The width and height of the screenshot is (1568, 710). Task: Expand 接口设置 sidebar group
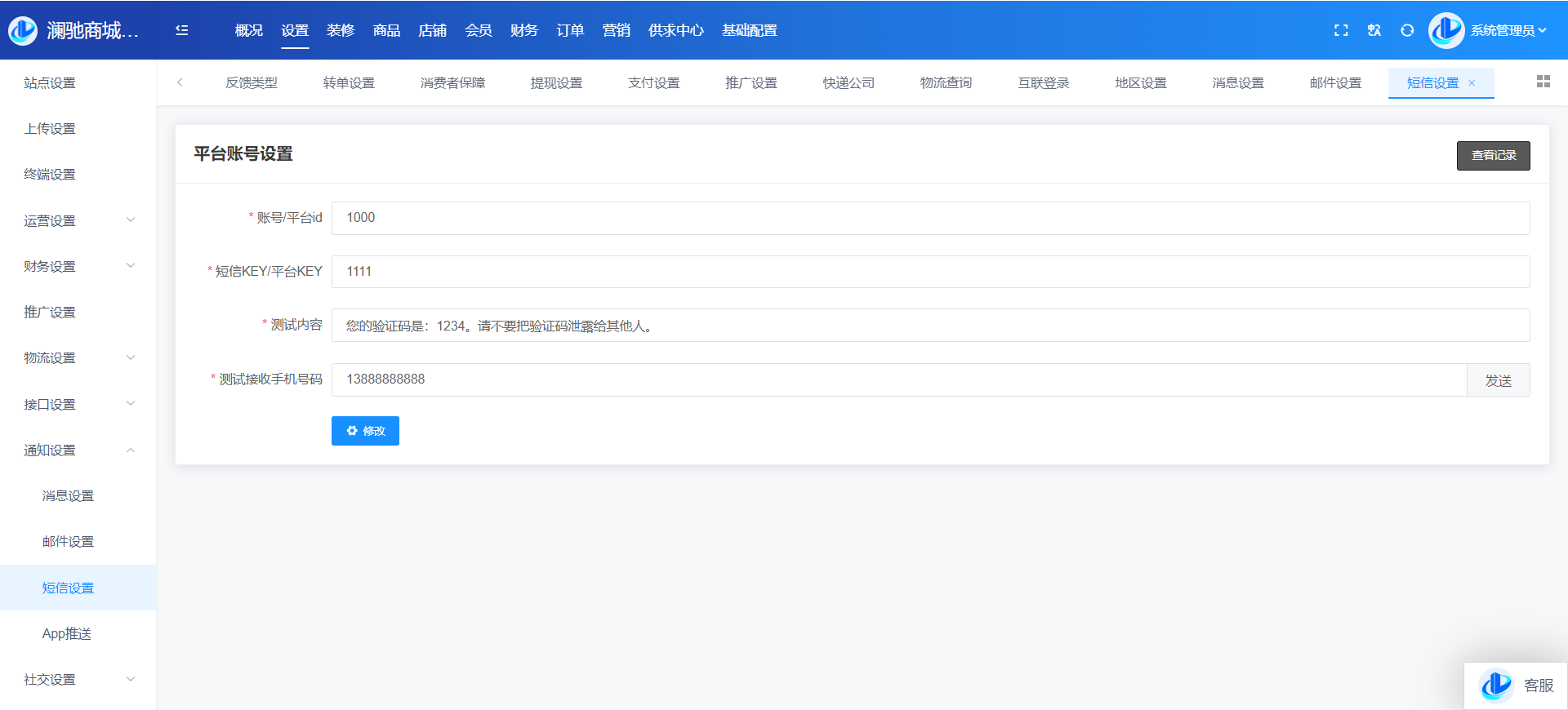(x=78, y=404)
